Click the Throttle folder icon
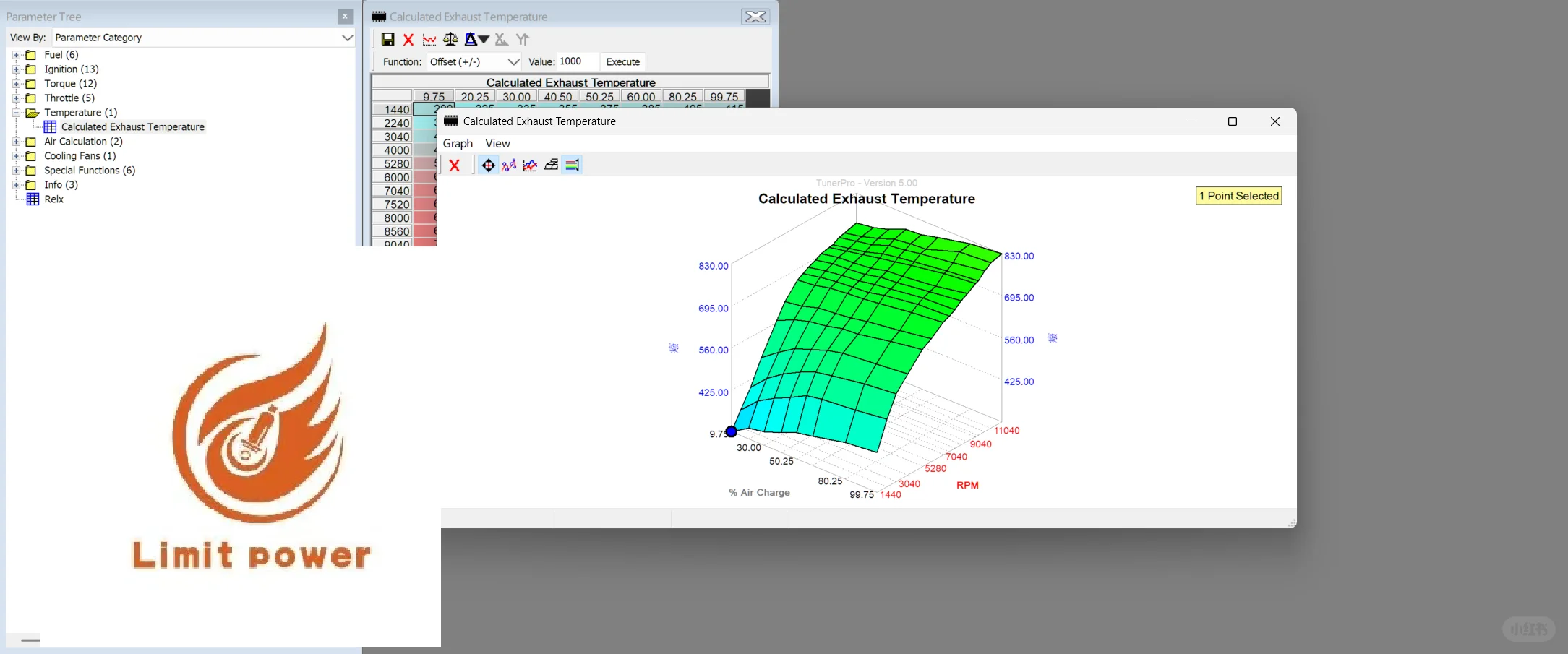This screenshot has height=654, width=1568. click(x=31, y=98)
